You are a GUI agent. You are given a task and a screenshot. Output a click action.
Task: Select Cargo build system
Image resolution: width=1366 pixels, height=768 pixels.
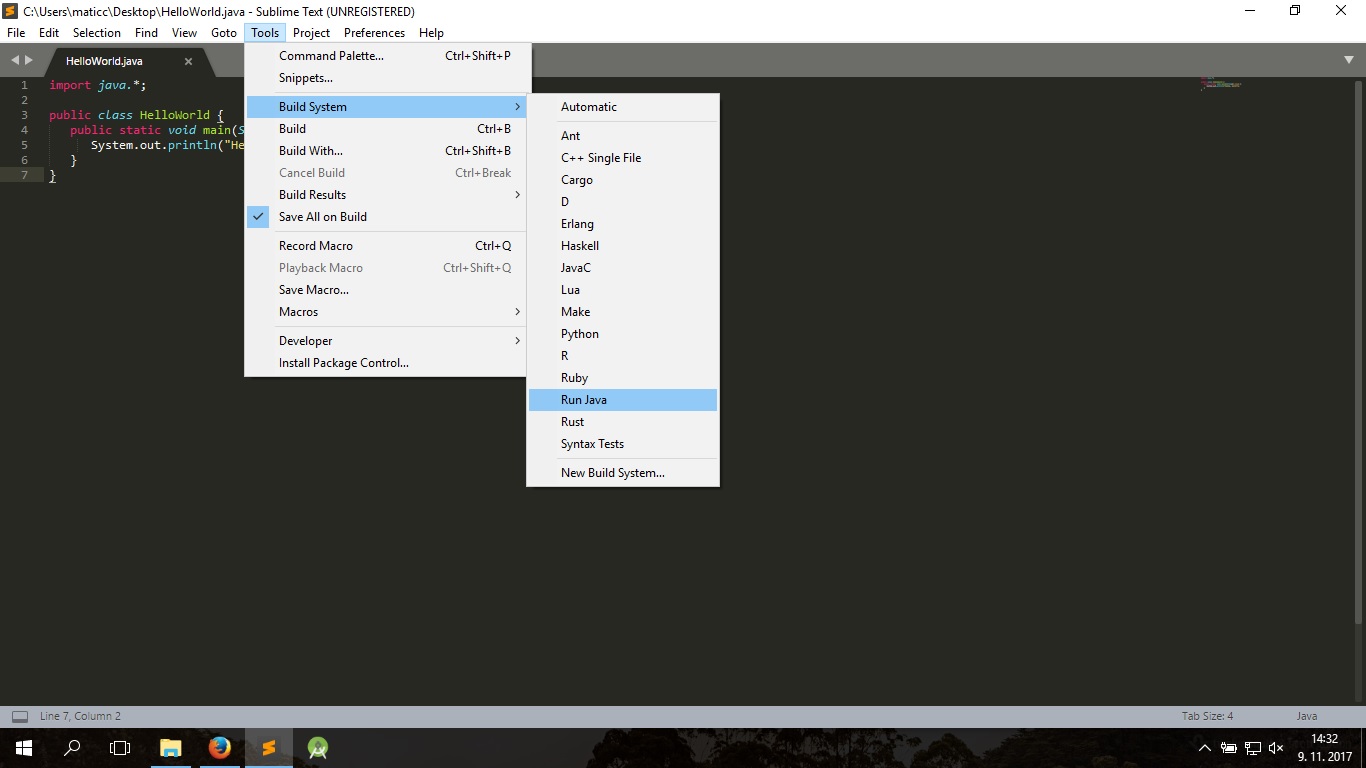pos(623,180)
